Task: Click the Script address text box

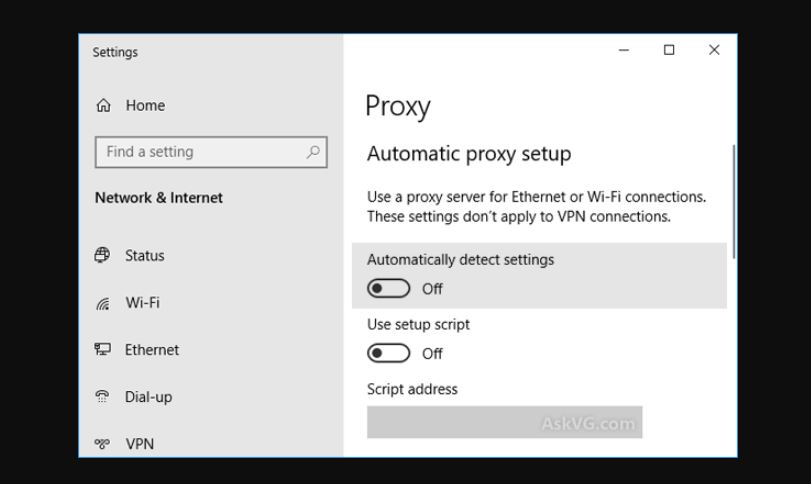Action: (x=505, y=422)
